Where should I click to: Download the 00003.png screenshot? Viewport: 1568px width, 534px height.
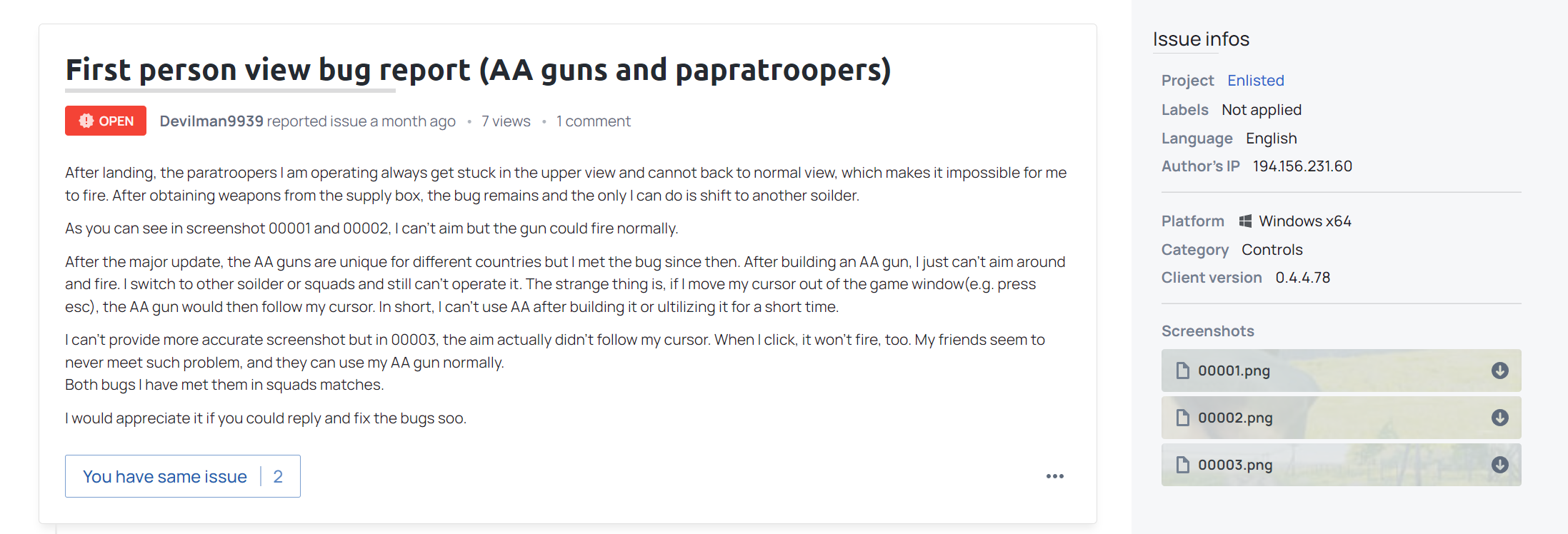[x=1499, y=465]
